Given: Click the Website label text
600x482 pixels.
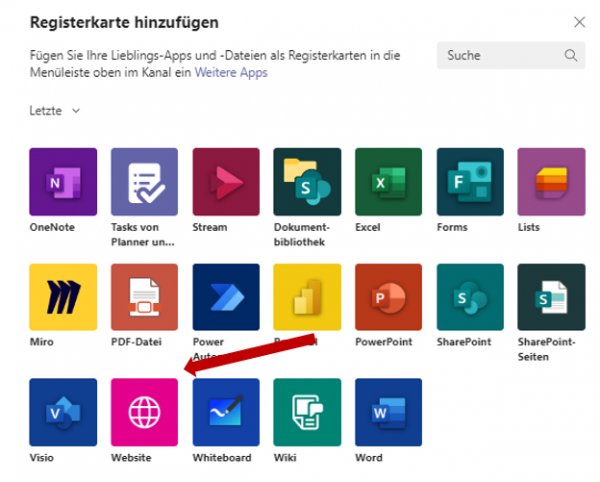Looking at the screenshot, I should click(x=131, y=458).
